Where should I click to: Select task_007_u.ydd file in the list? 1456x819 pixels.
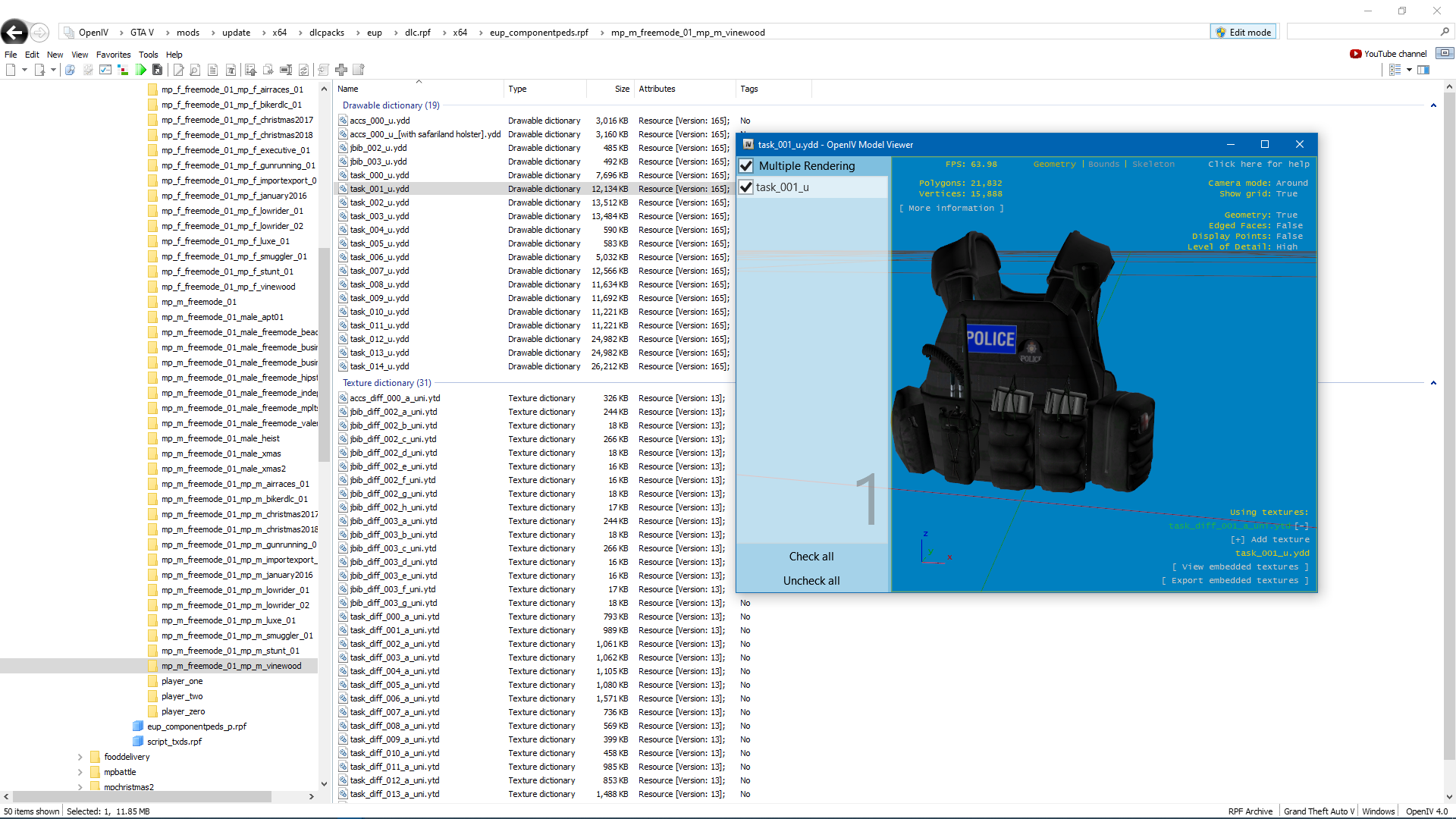[x=379, y=271]
